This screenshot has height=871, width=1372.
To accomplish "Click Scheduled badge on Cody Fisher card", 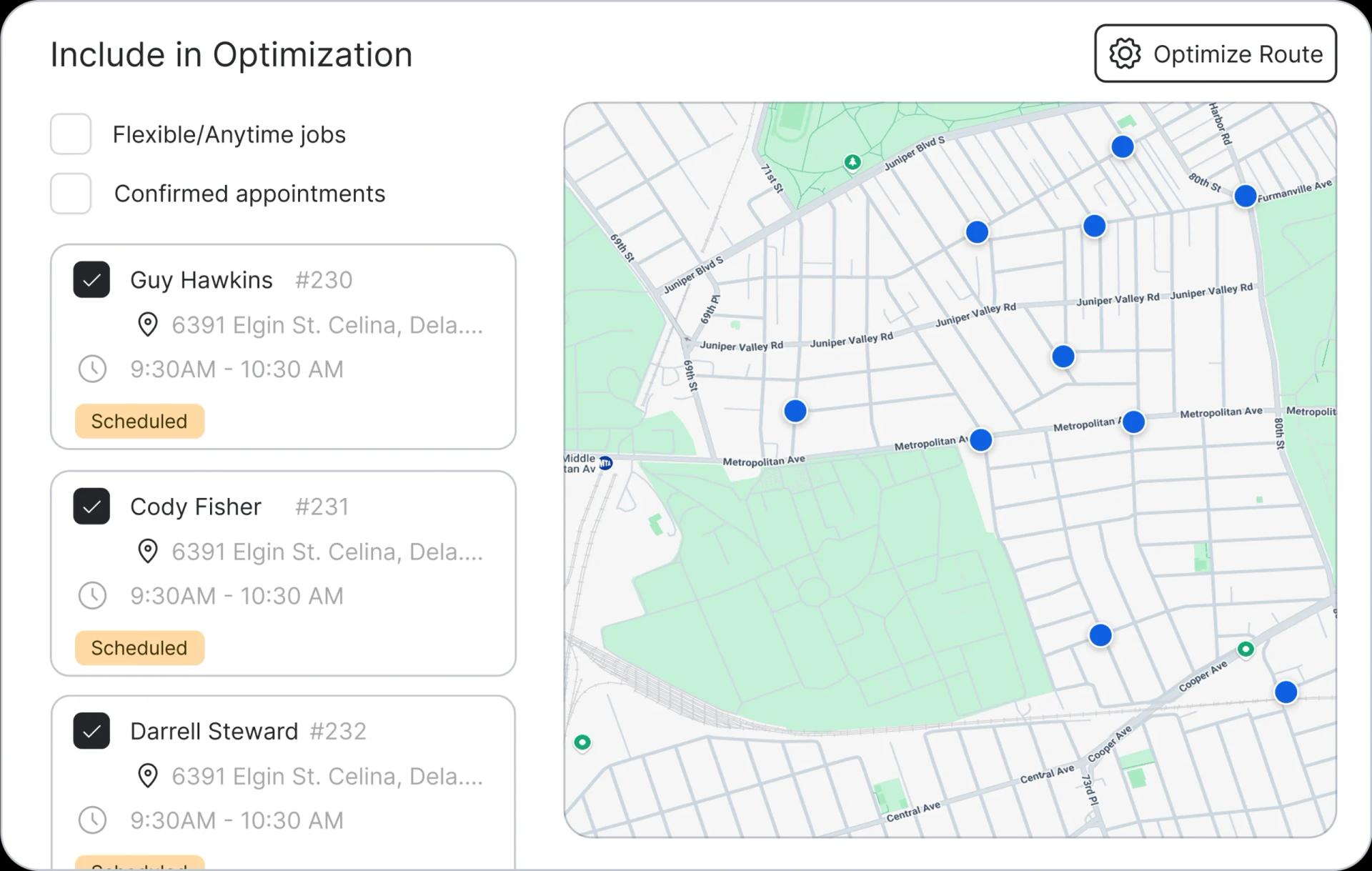I will [x=139, y=647].
